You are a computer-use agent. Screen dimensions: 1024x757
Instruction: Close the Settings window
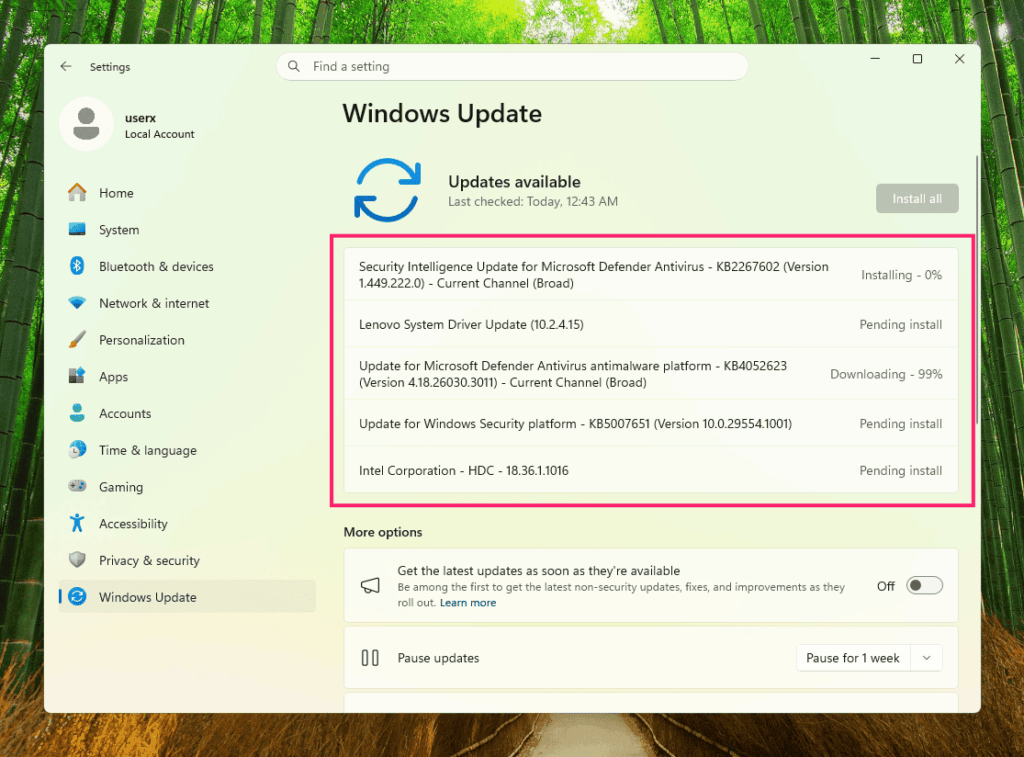tap(959, 59)
